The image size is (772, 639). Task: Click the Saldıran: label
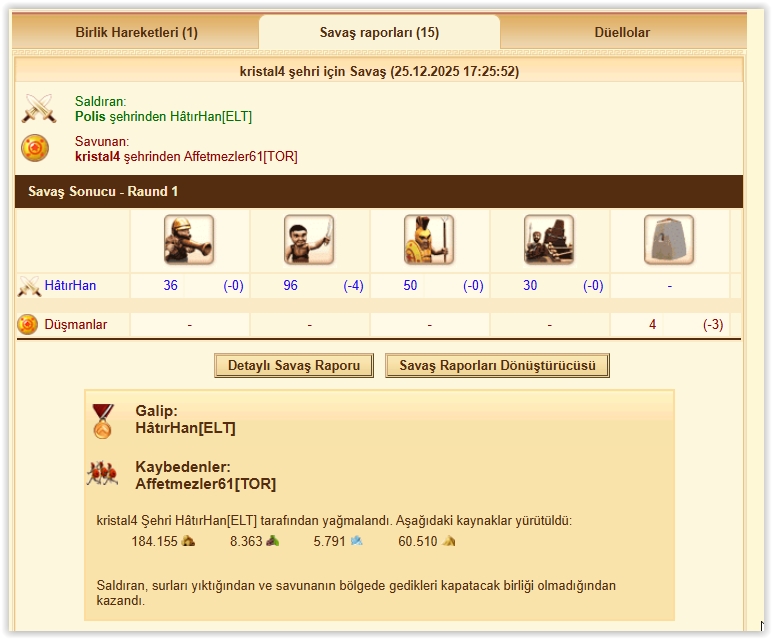(x=100, y=101)
